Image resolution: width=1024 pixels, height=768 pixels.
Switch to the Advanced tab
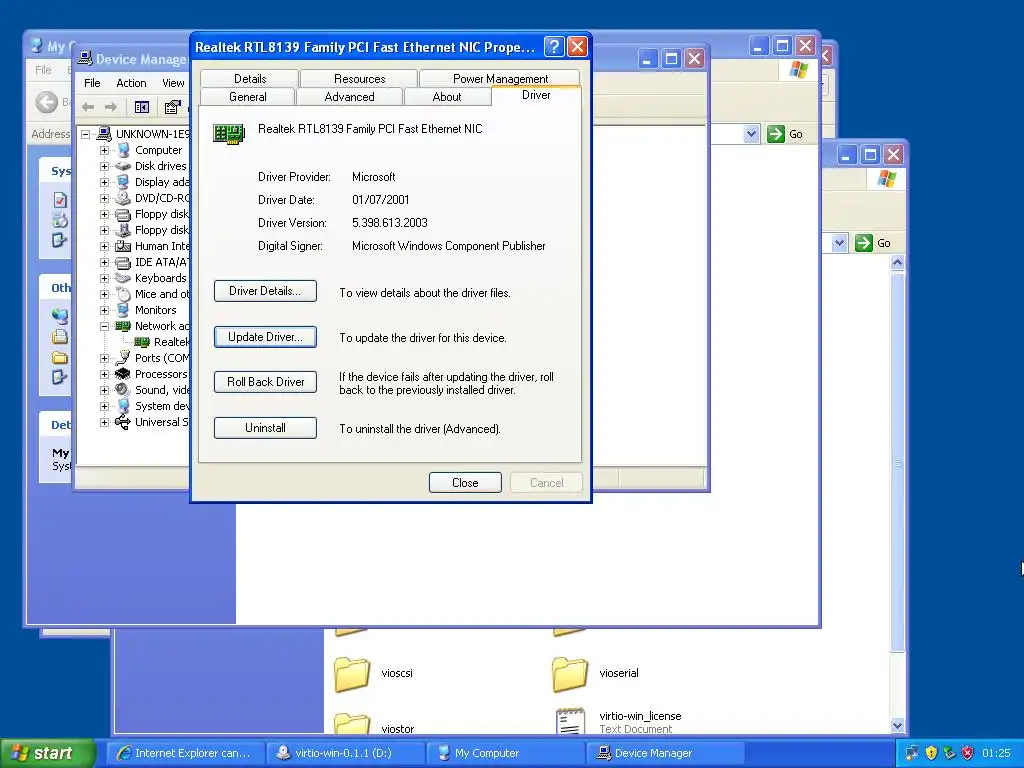click(349, 97)
